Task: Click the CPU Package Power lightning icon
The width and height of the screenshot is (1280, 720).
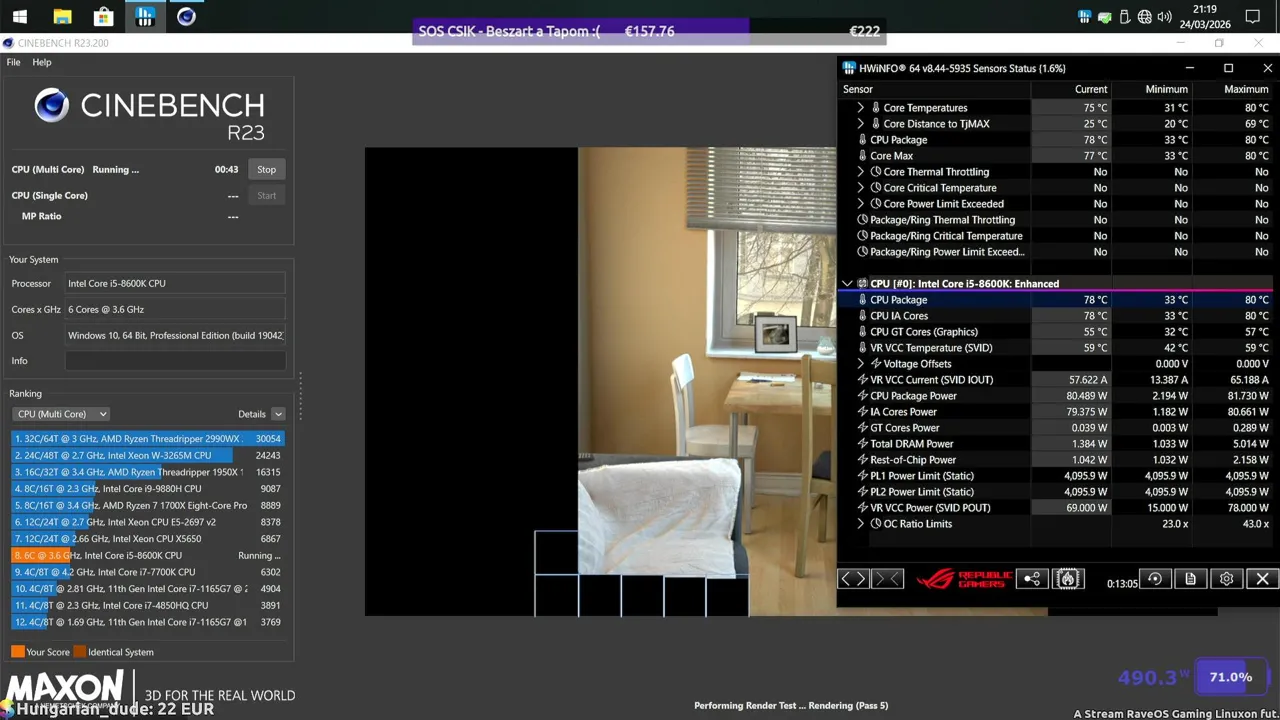Action: point(862,396)
